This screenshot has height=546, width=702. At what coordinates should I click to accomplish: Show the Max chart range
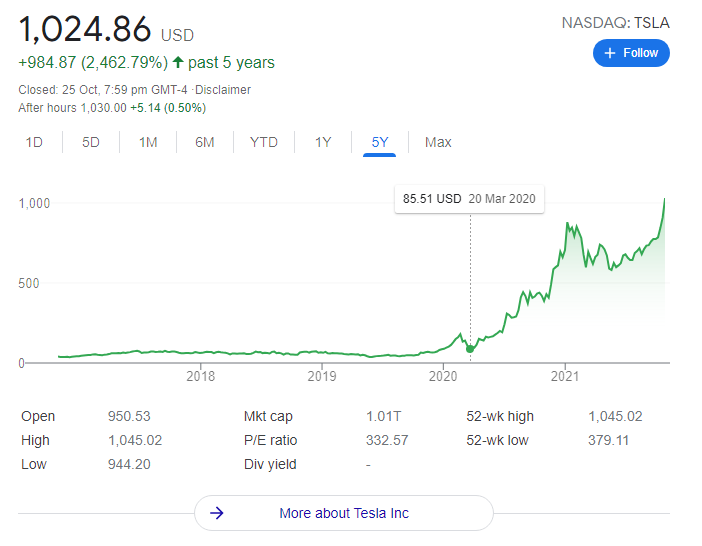(x=438, y=142)
